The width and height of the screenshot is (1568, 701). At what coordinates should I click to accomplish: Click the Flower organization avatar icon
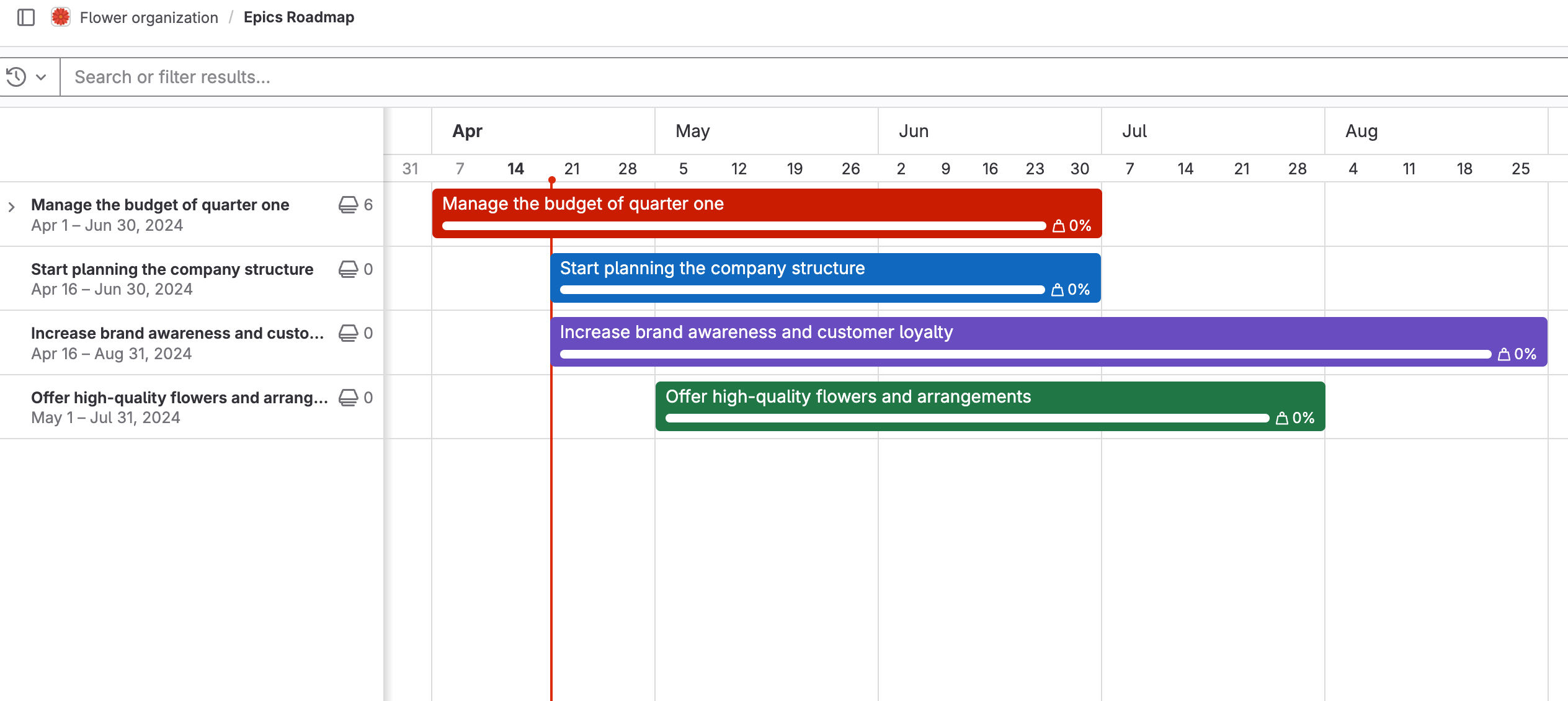coord(60,17)
